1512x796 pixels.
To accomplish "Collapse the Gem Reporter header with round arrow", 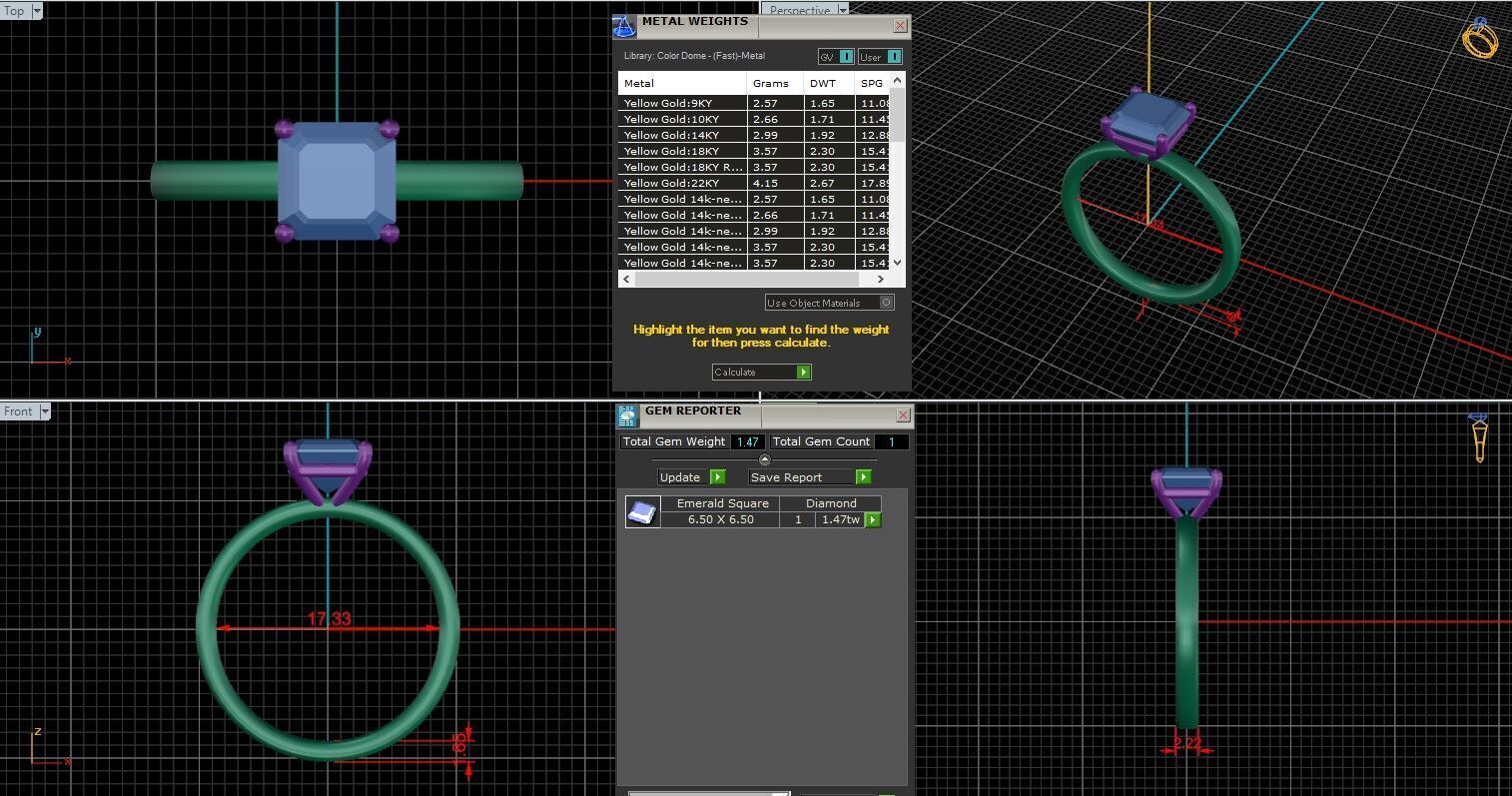I will 765,459.
